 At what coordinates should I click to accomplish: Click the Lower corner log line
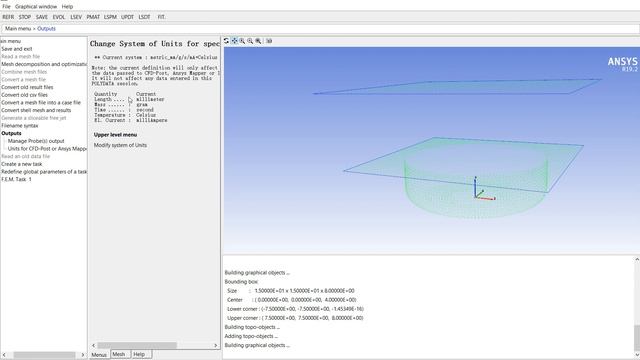[296, 309]
